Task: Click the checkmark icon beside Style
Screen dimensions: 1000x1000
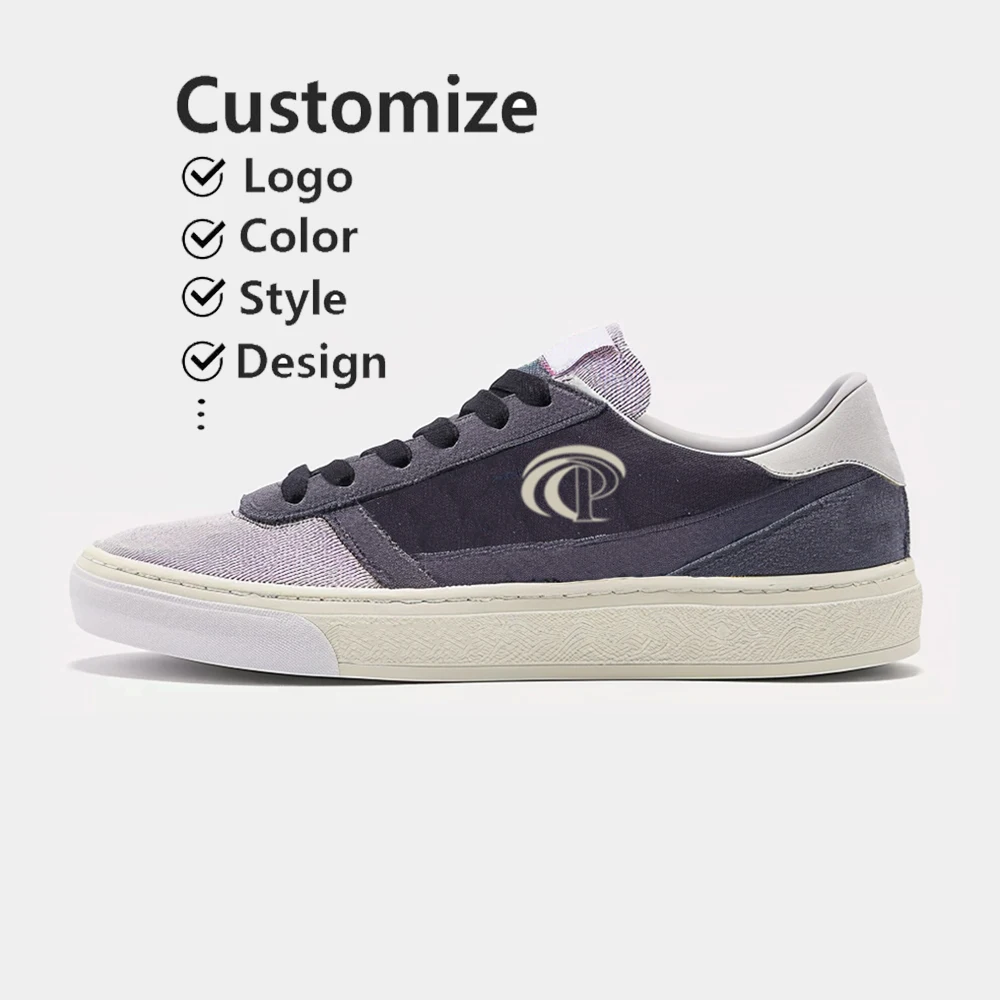Action: pos(203,297)
